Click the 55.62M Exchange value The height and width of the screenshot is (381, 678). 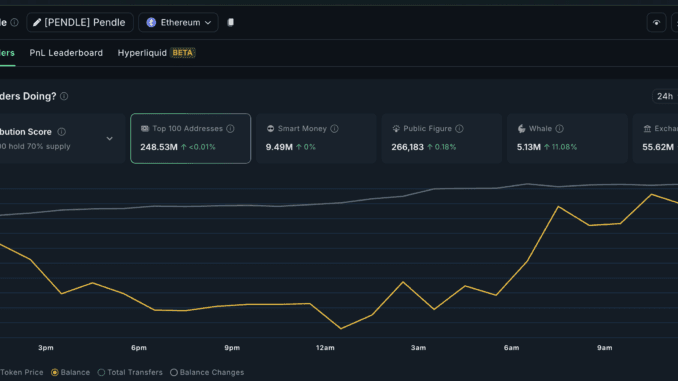658,147
